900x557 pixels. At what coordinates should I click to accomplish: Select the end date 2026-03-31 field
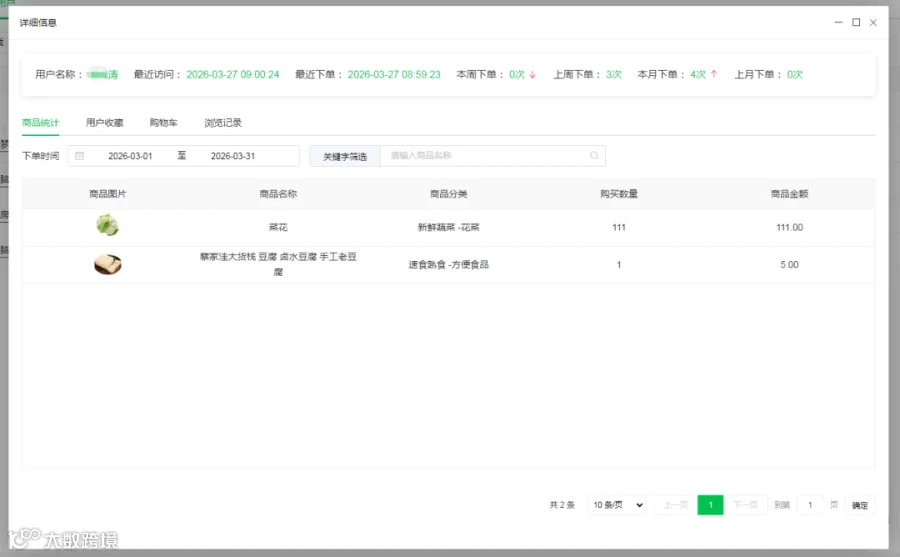pos(232,156)
